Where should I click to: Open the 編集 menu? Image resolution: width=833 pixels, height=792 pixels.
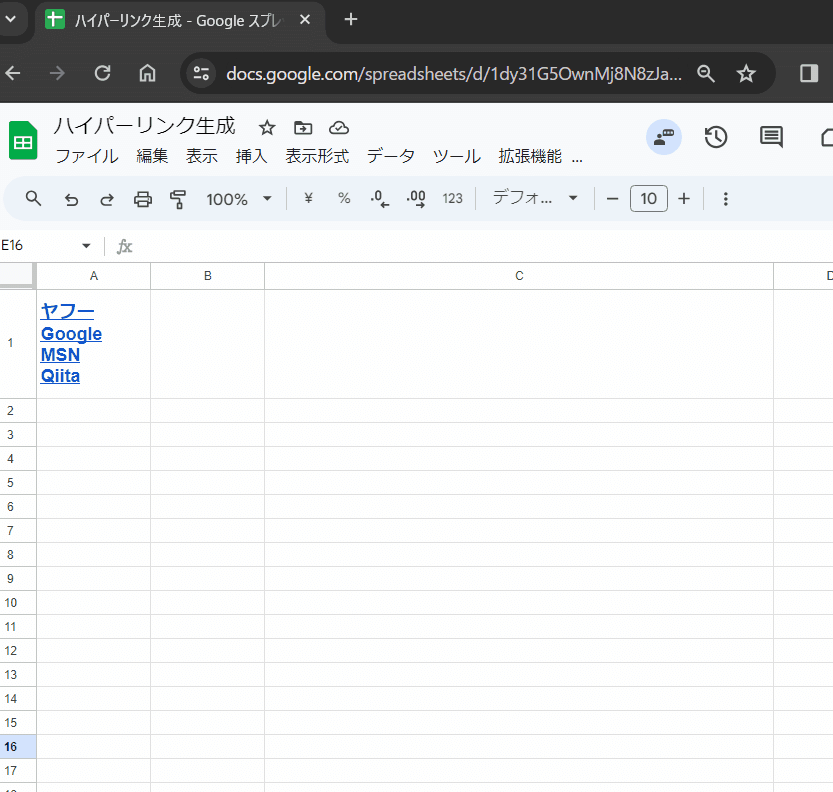(x=152, y=156)
